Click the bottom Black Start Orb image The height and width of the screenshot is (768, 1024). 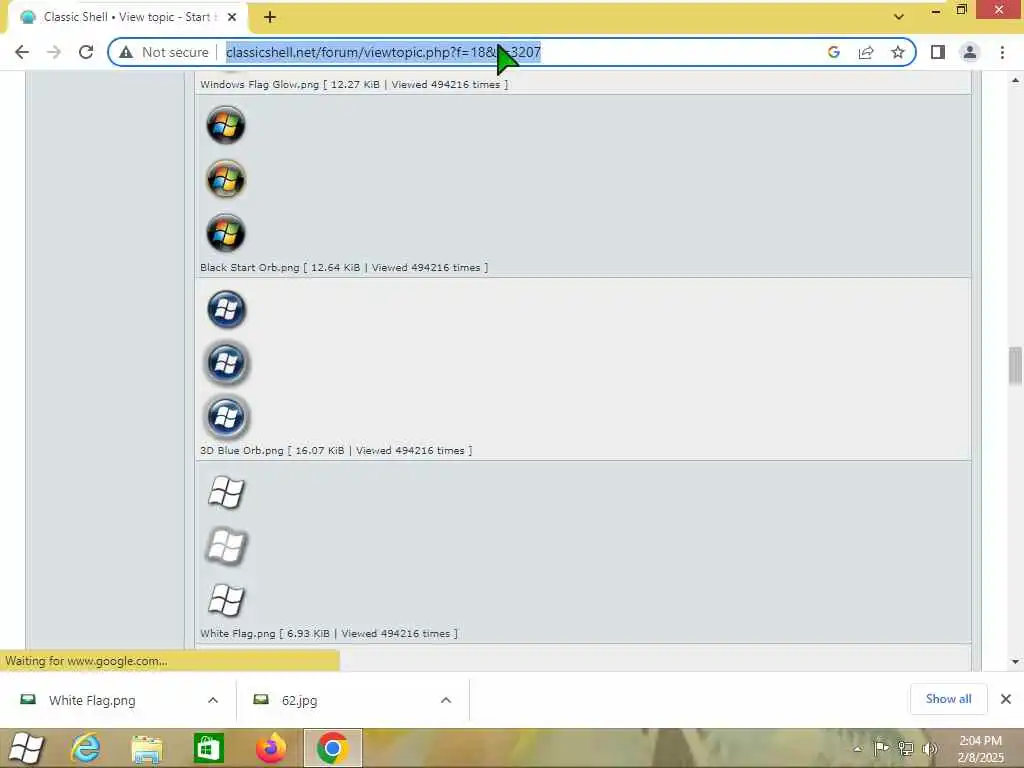(x=226, y=233)
